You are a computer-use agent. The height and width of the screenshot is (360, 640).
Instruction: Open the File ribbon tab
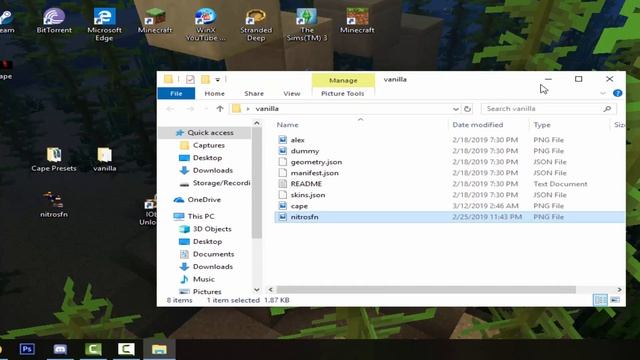176,93
